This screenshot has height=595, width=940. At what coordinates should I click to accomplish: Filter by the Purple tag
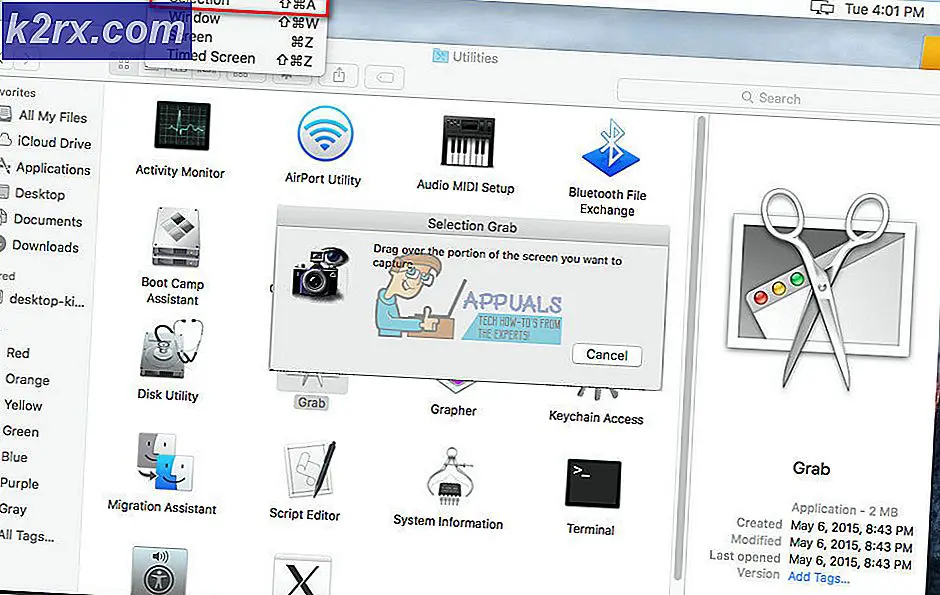pyautogui.click(x=19, y=483)
